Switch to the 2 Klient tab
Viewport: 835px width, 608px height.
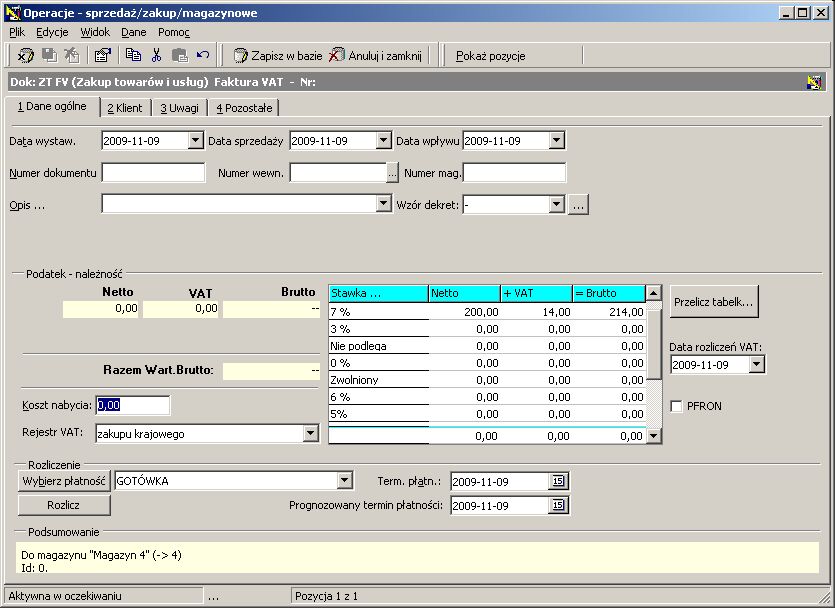point(125,108)
